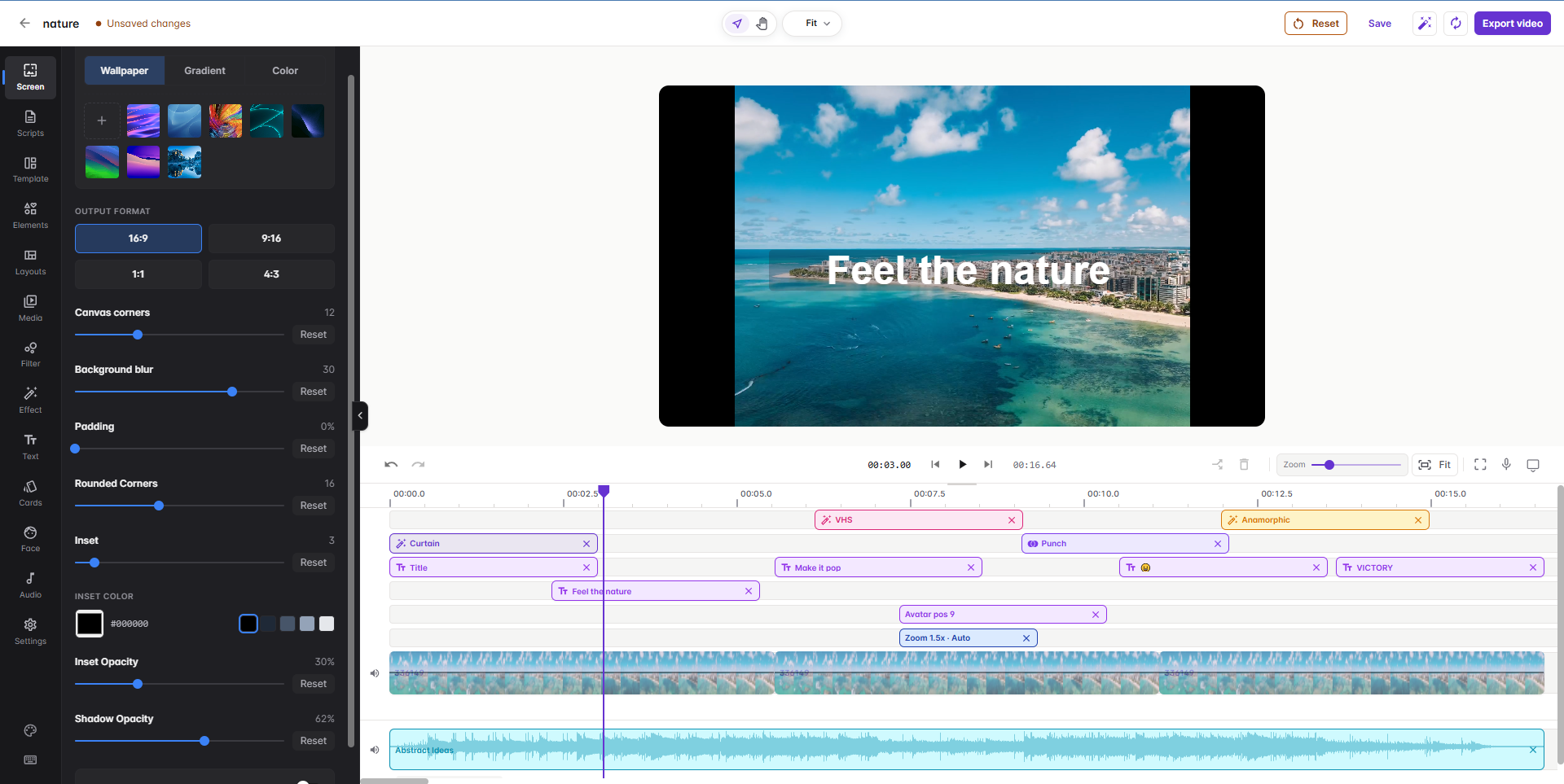Open the Media panel
Viewport: 1564px width, 784px height.
point(30,309)
